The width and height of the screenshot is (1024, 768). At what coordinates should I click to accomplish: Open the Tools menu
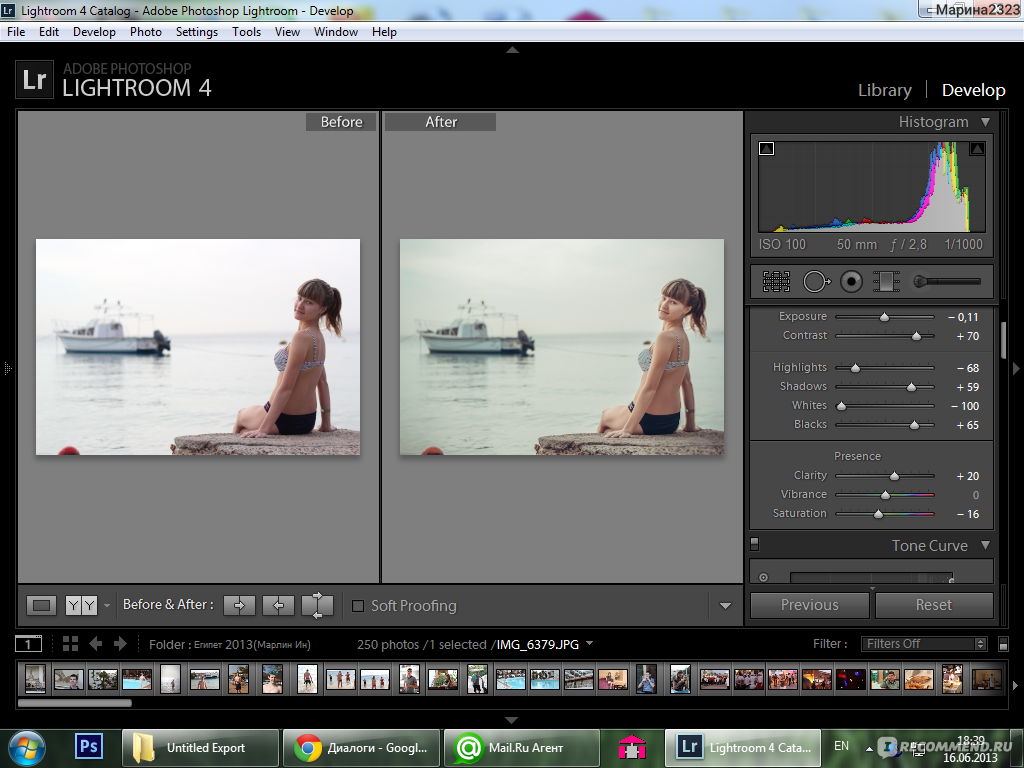[x=246, y=31]
